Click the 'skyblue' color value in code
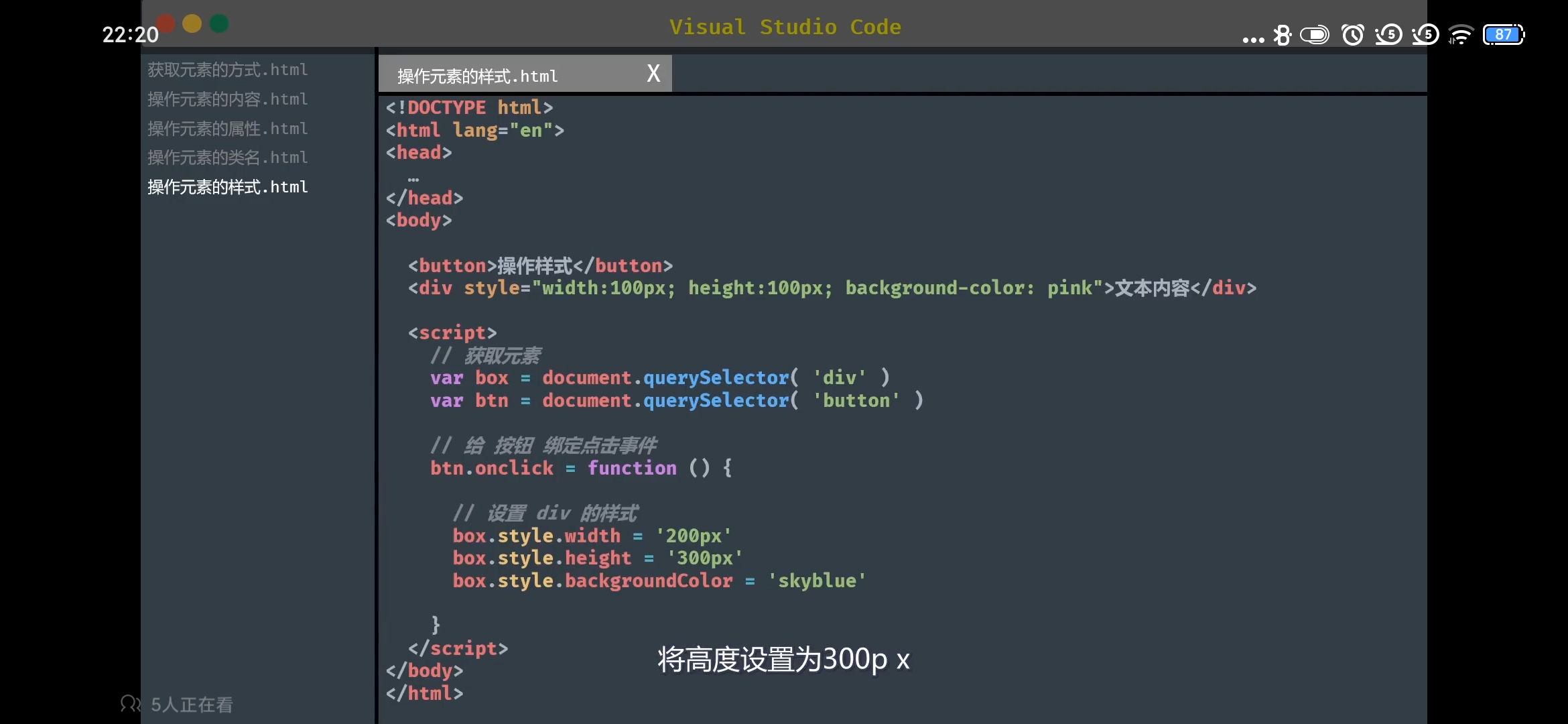The image size is (1568, 724). click(816, 581)
